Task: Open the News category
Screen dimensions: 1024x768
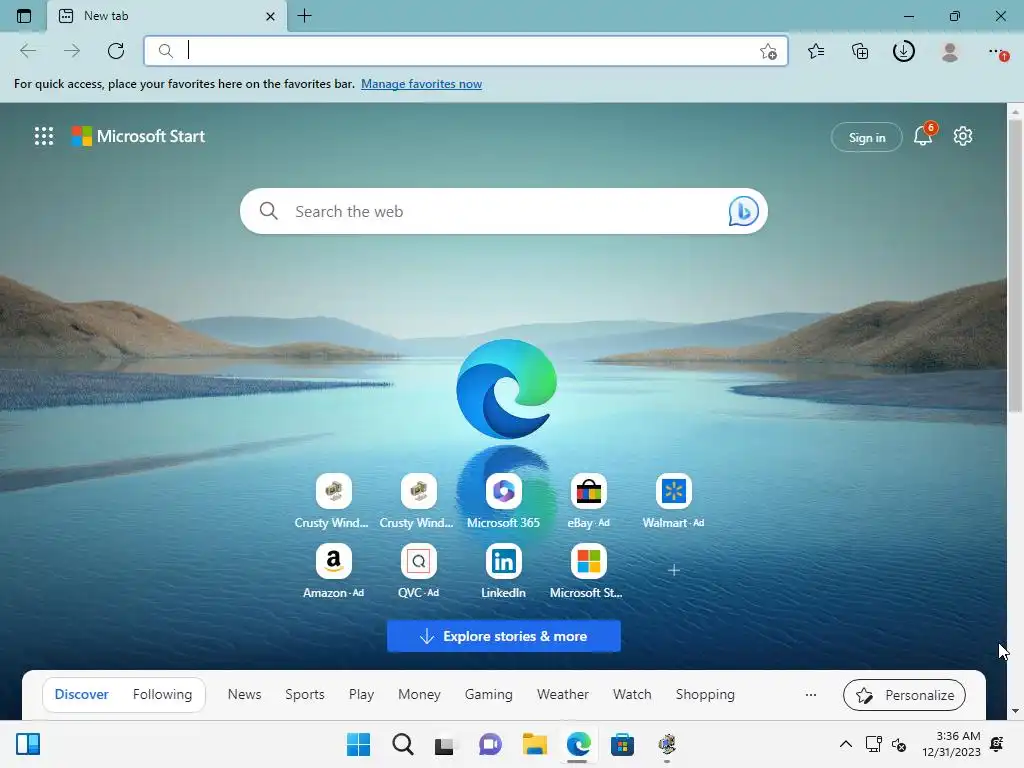Action: [x=244, y=694]
